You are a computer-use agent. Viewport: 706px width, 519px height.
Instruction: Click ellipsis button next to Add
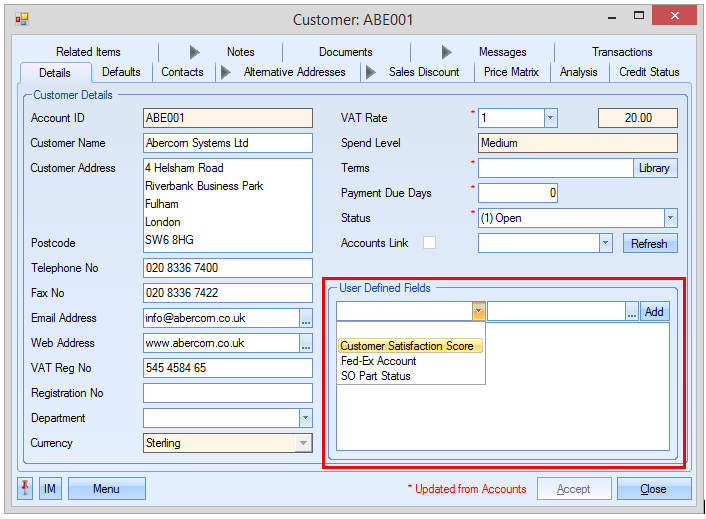tap(632, 312)
